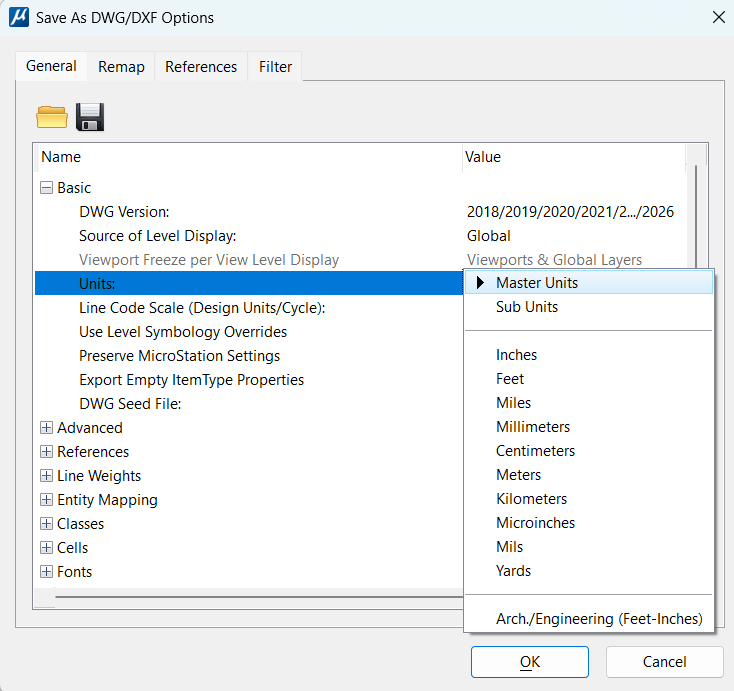Click the open folder icon
Screen dimensions: 734x691
51,117
